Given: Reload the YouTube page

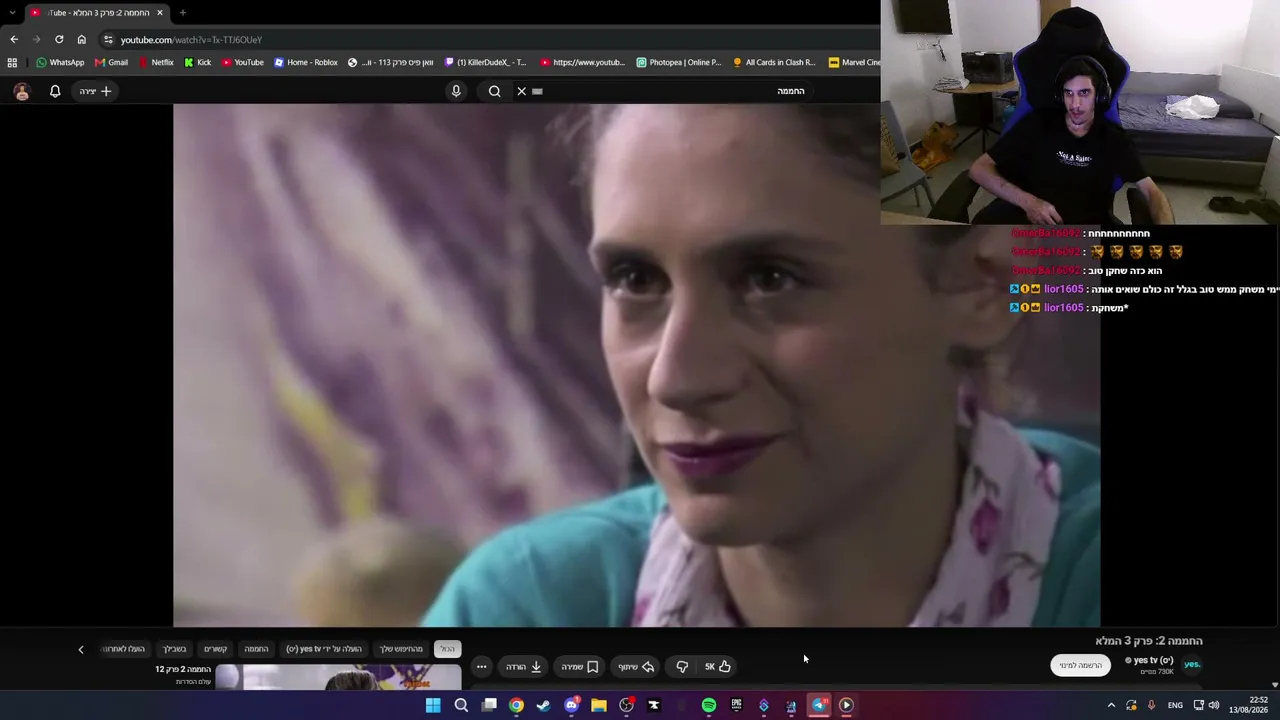Looking at the screenshot, I should point(59,39).
